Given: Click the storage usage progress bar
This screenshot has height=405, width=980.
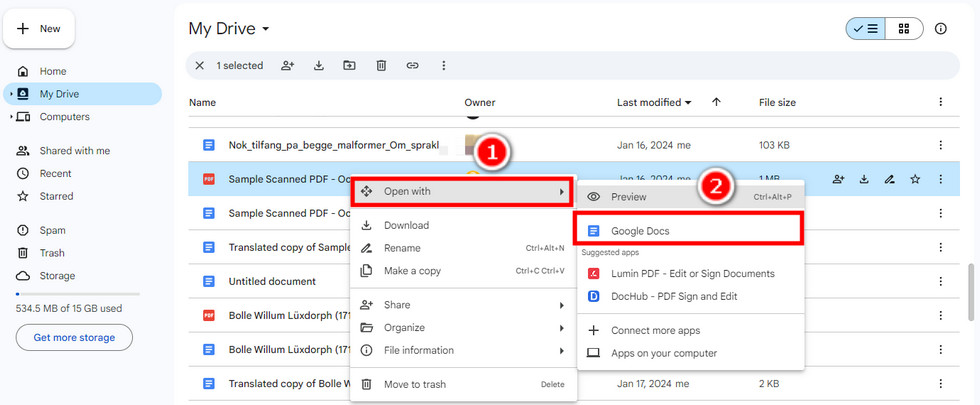Looking at the screenshot, I should pyautogui.click(x=78, y=294).
